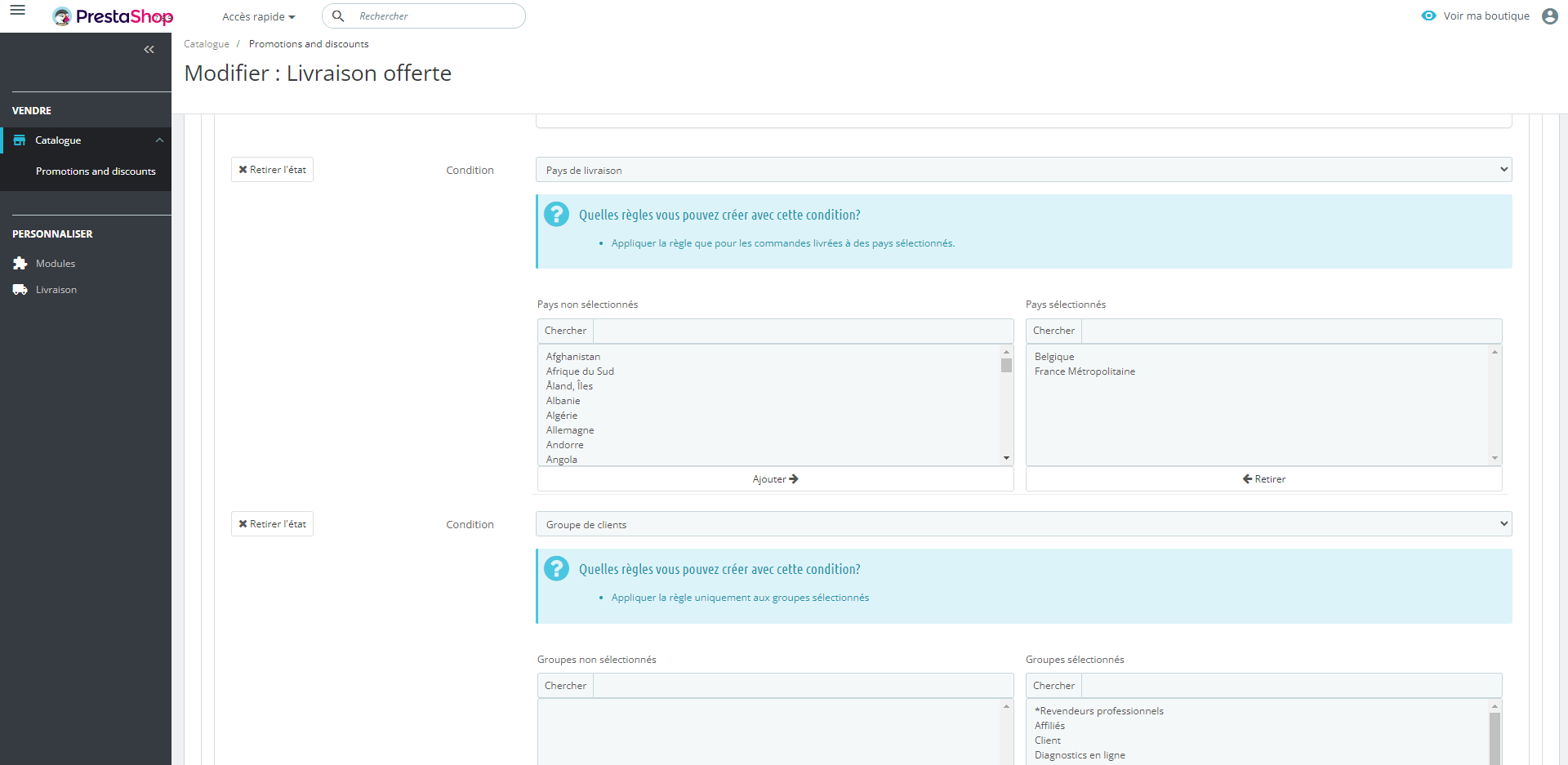Collapse the Catalogue menu chevron
Screen dimensions: 1568x765
[x=159, y=140]
